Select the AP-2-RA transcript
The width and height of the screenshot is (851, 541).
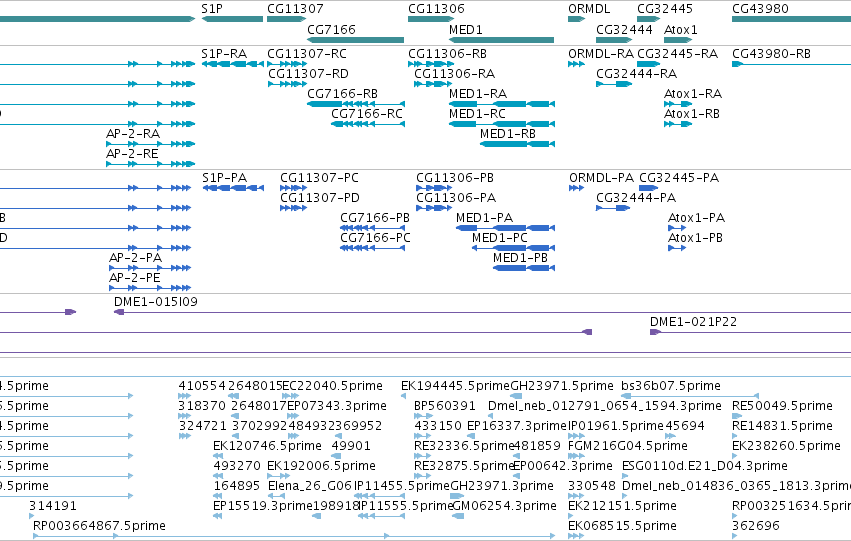pyautogui.click(x=150, y=144)
